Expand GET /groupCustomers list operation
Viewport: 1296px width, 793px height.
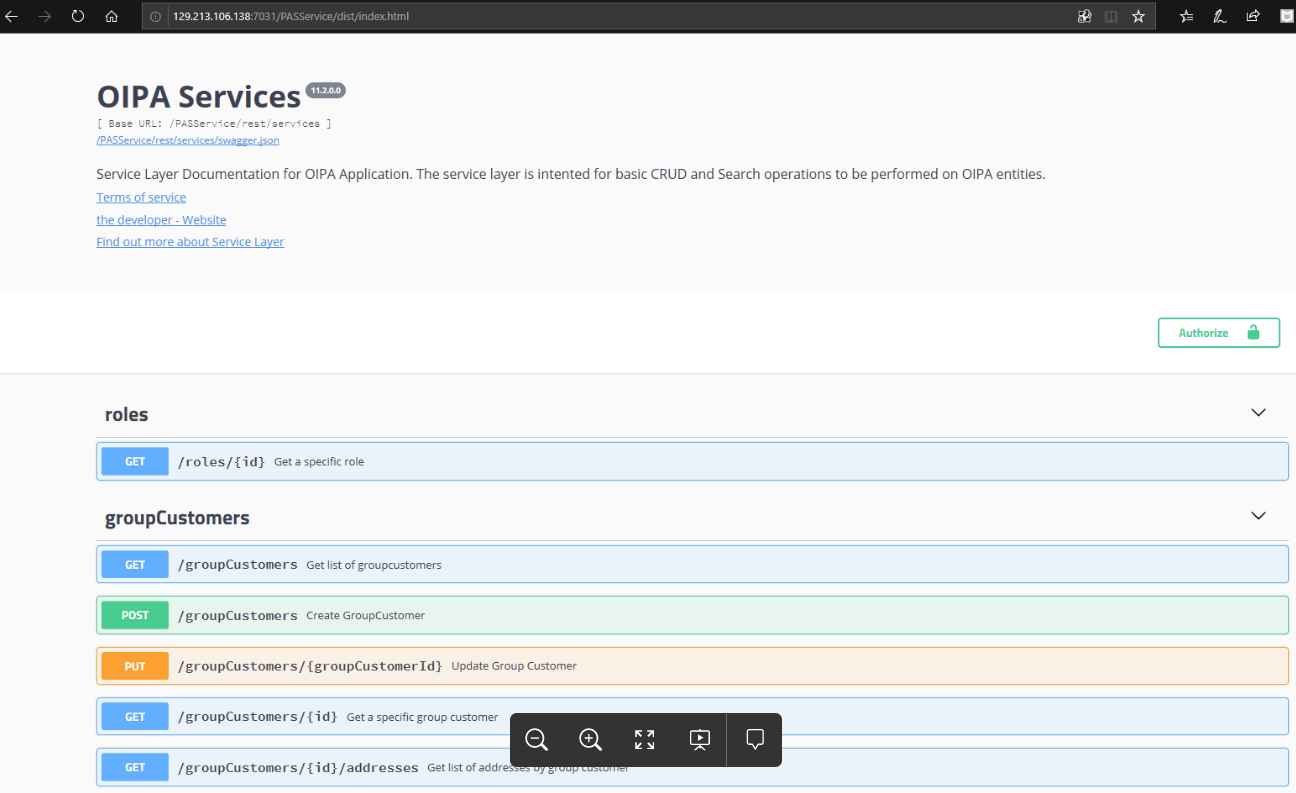point(692,564)
